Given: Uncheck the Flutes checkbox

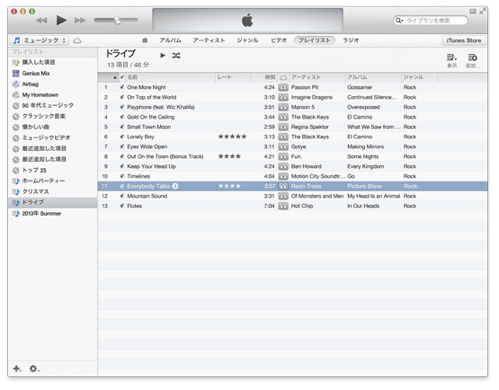Looking at the screenshot, I should (122, 206).
